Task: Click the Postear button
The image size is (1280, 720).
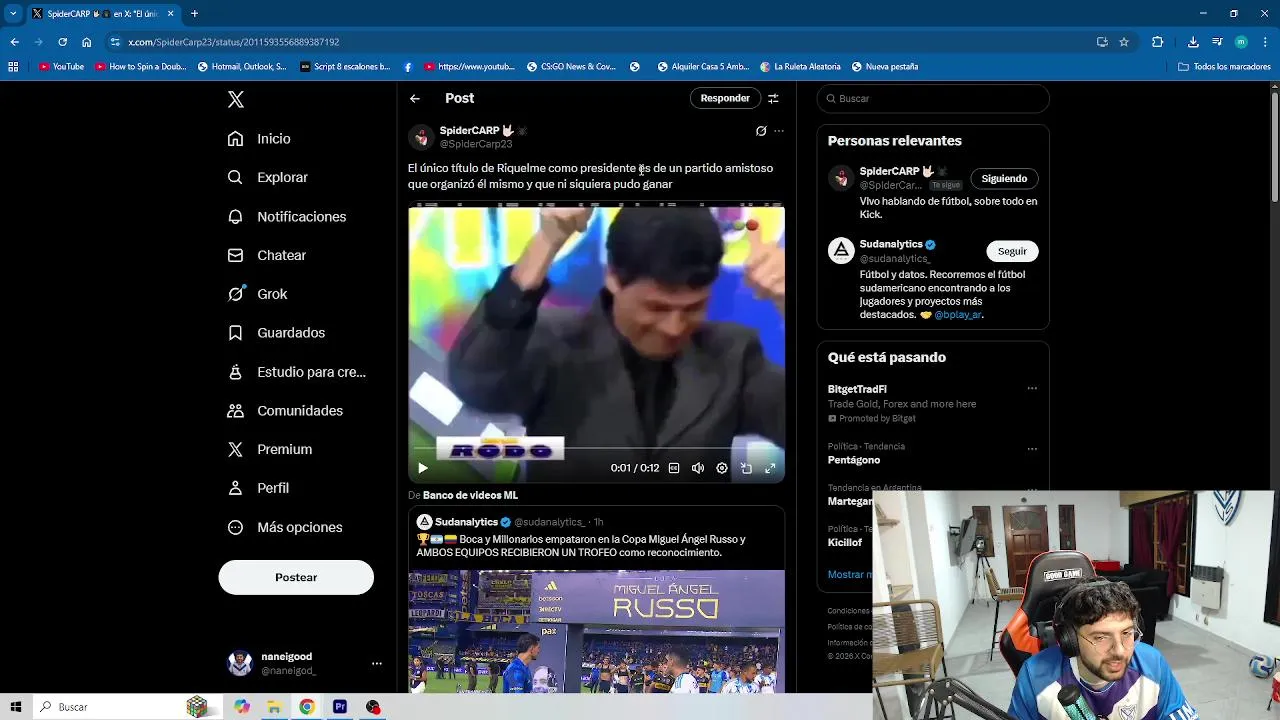Action: [x=296, y=577]
